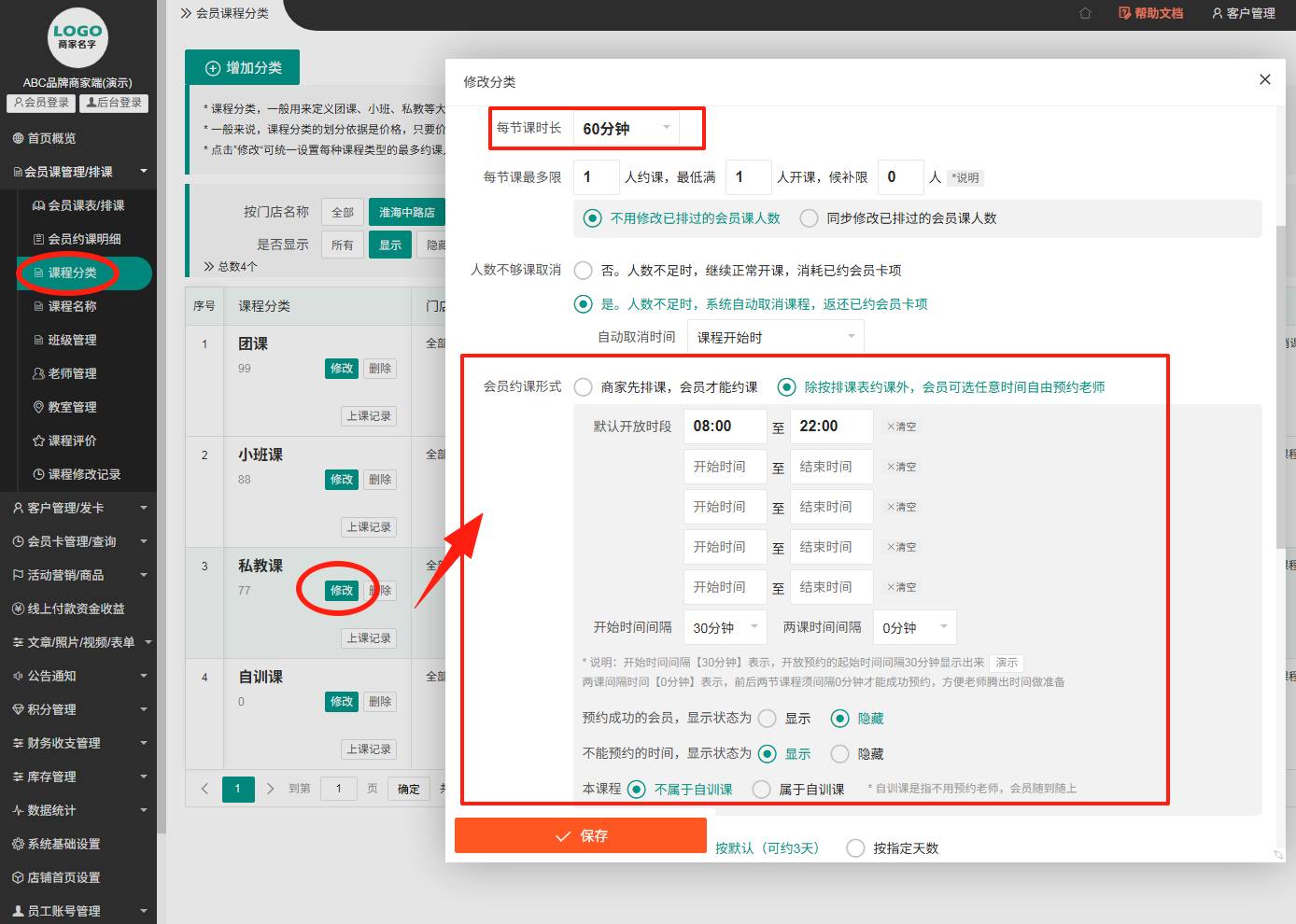Select 属于自训课 radio button
1296x924 pixels.
[762, 790]
